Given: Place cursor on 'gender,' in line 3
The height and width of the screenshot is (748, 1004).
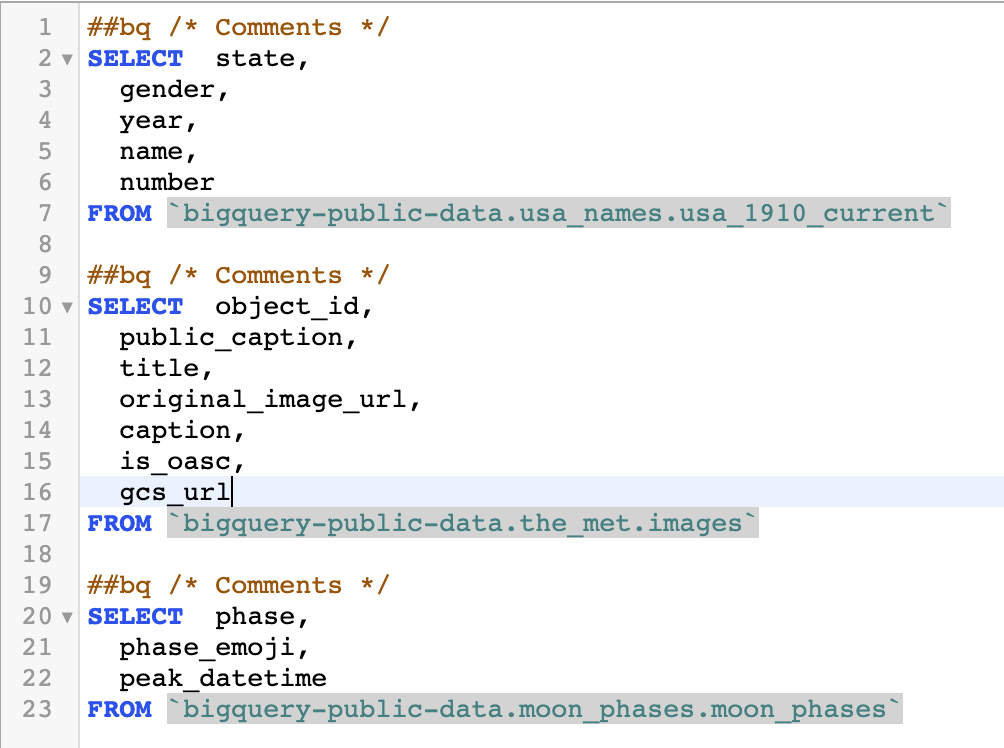Looking at the screenshot, I should click(174, 90).
